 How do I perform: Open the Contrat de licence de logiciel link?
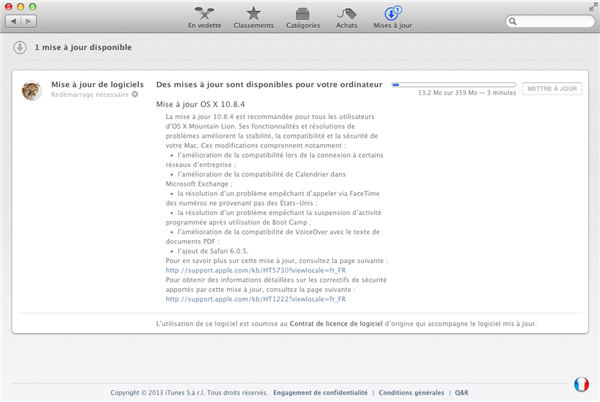tap(336, 324)
